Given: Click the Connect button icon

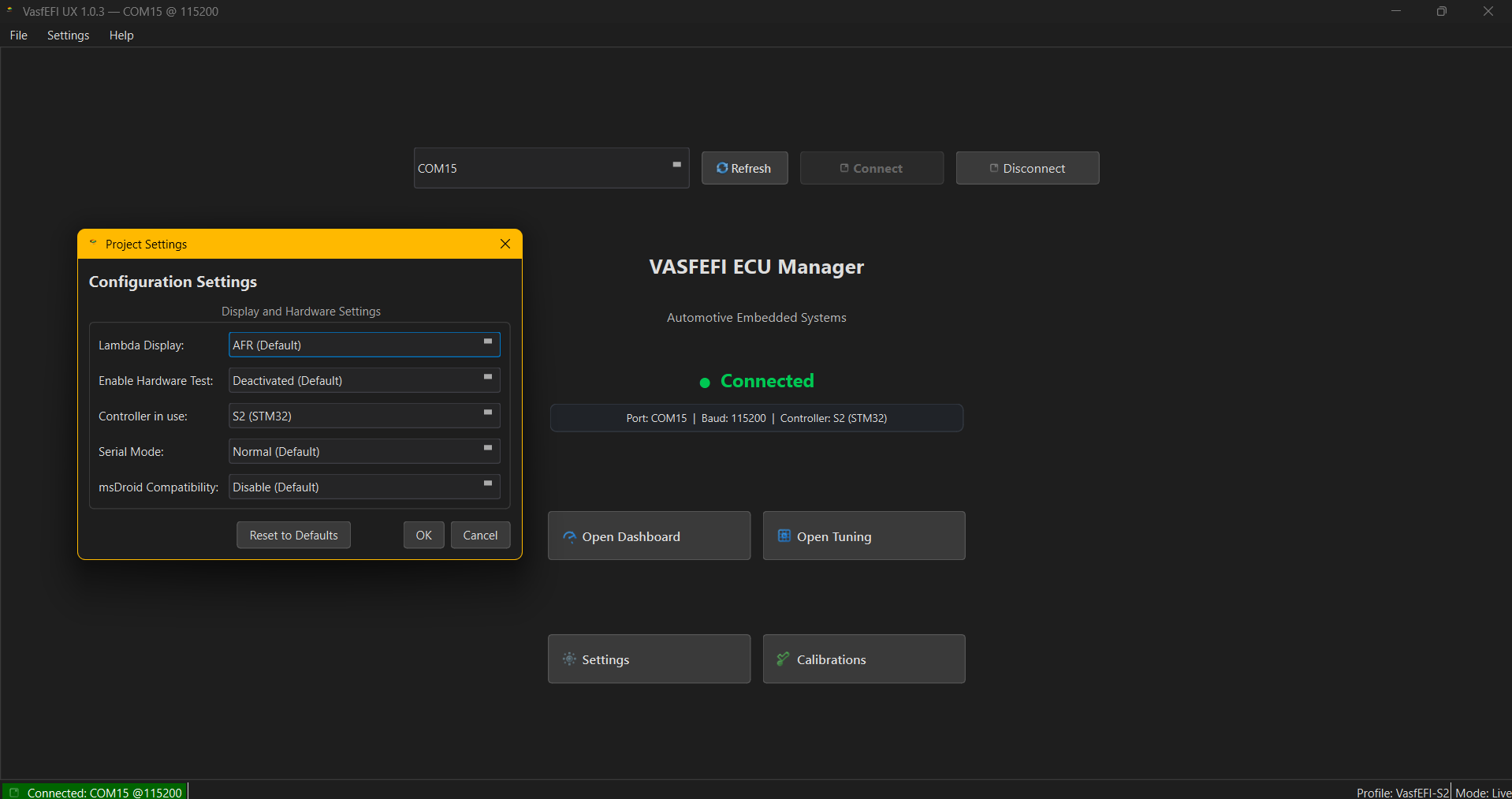Looking at the screenshot, I should coord(844,168).
